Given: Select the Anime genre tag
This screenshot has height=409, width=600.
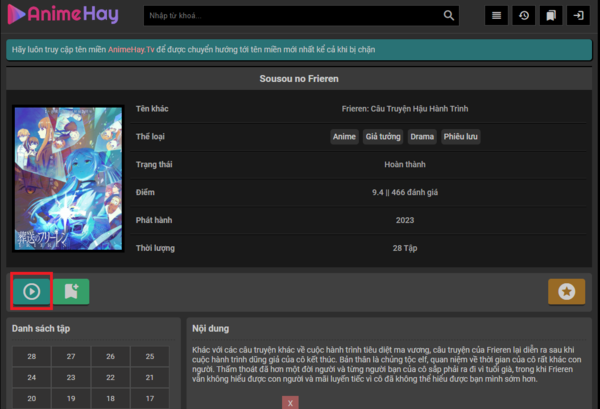Looking at the screenshot, I should pyautogui.click(x=344, y=137).
